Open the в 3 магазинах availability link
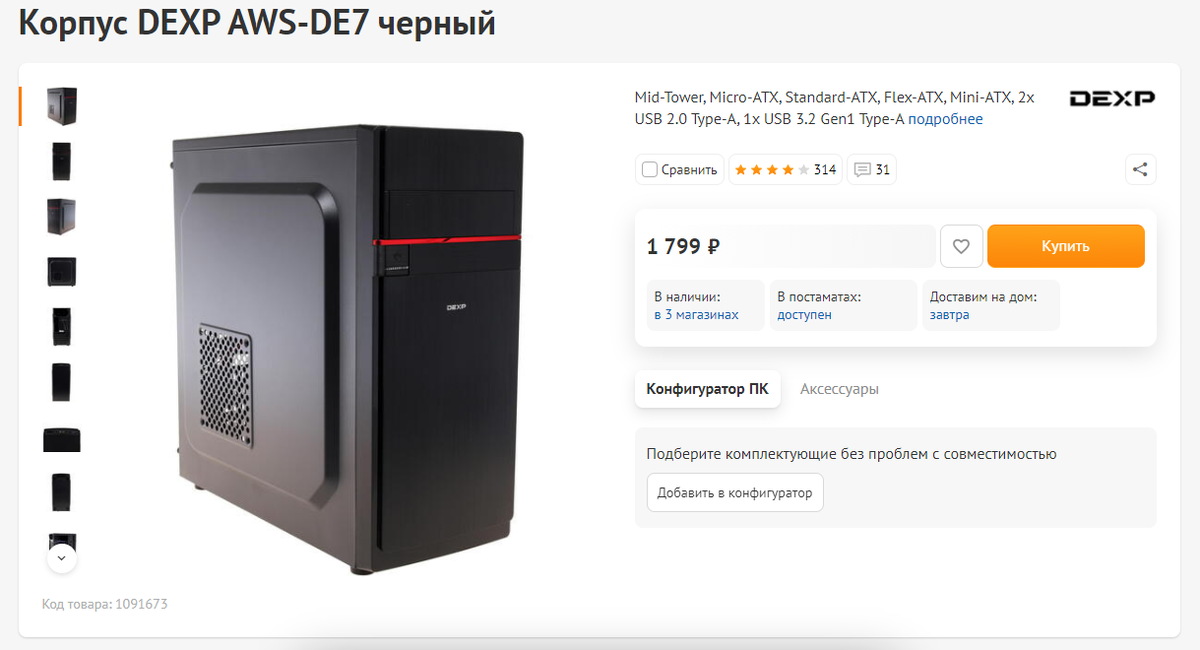Viewport: 1200px width, 650px height. coord(696,314)
